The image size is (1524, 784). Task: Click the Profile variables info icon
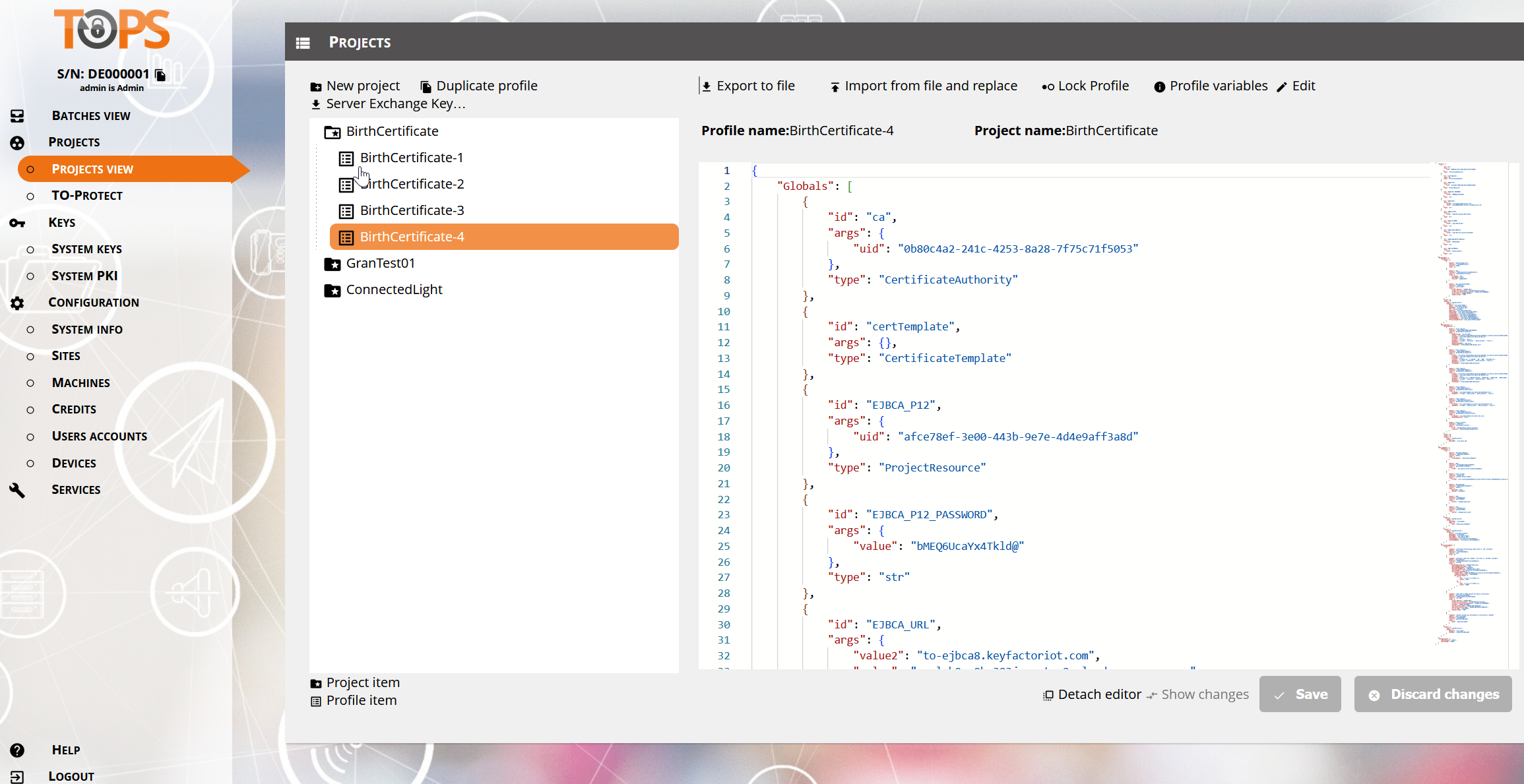1159,87
